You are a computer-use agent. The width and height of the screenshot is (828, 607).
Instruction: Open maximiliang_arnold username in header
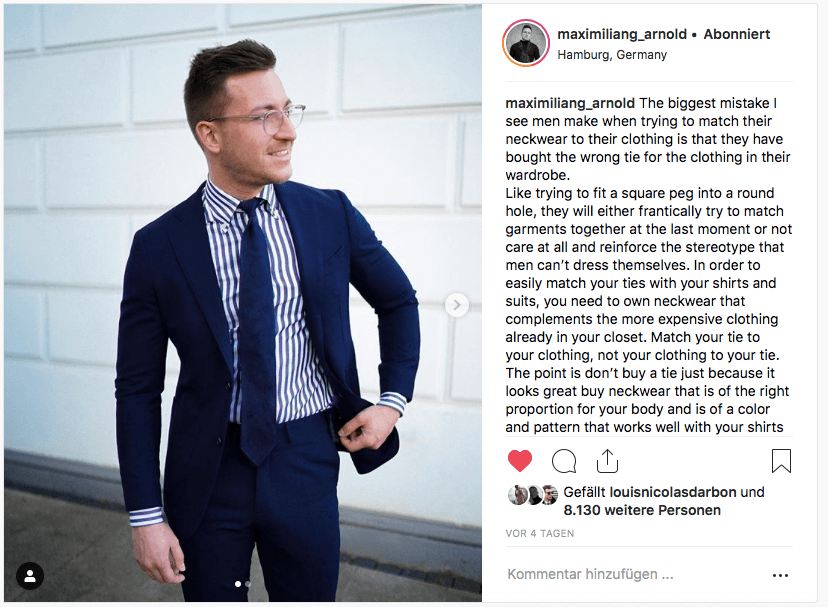click(x=622, y=34)
